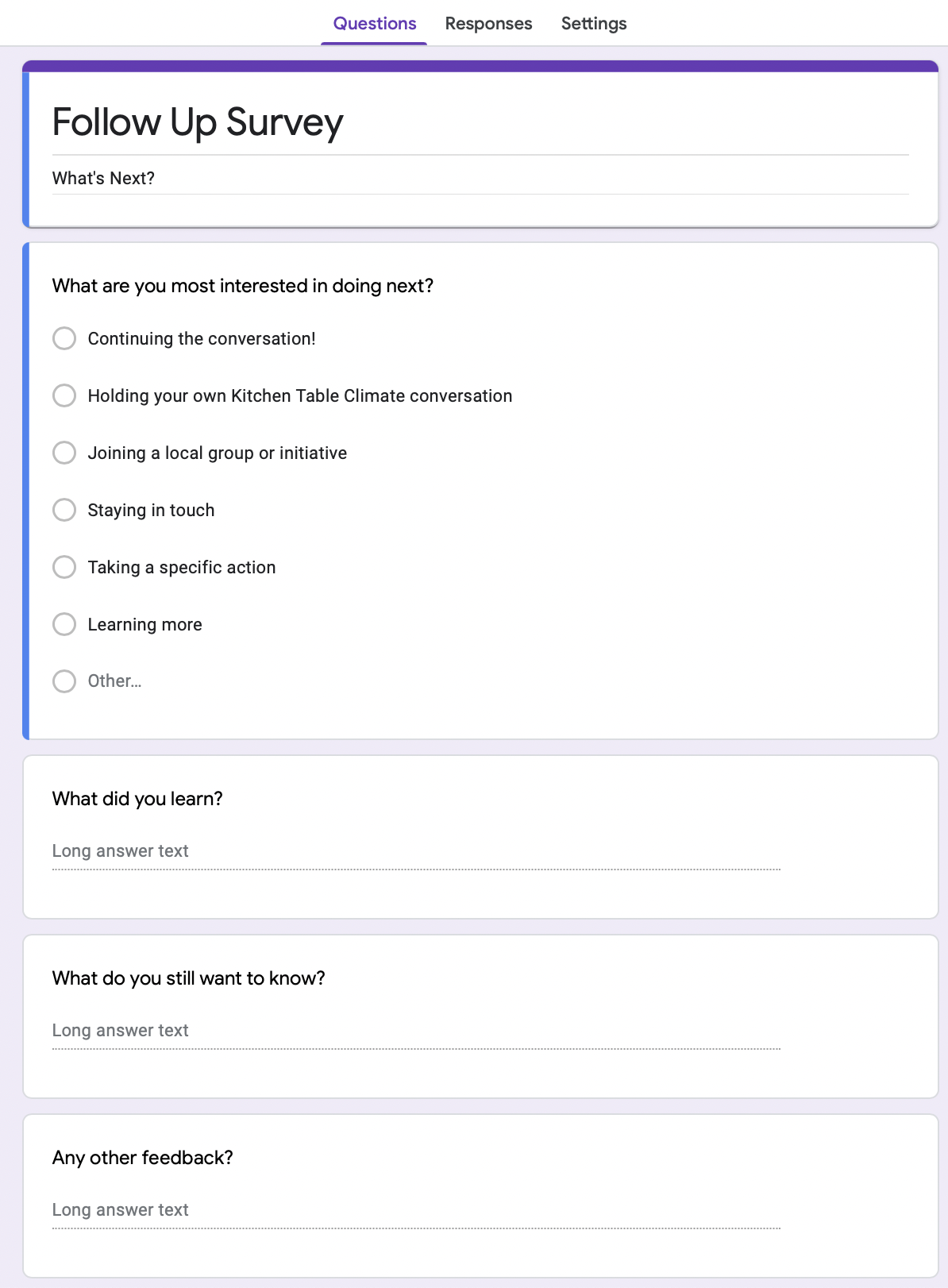
Task: Choose the 'Joining a local group' radio option
Action: pos(64,453)
